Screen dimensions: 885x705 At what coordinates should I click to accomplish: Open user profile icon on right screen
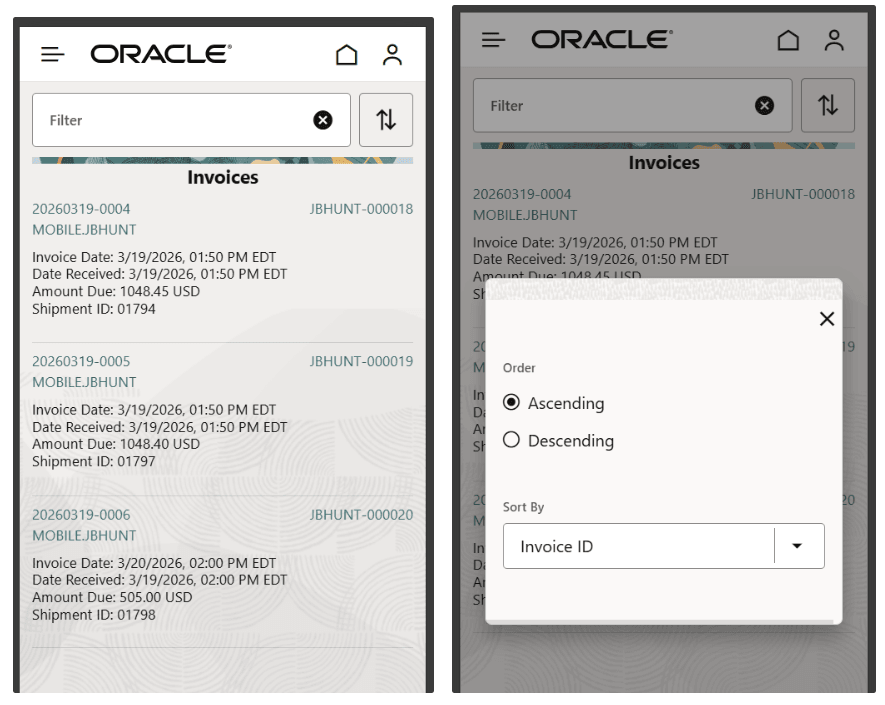click(834, 40)
